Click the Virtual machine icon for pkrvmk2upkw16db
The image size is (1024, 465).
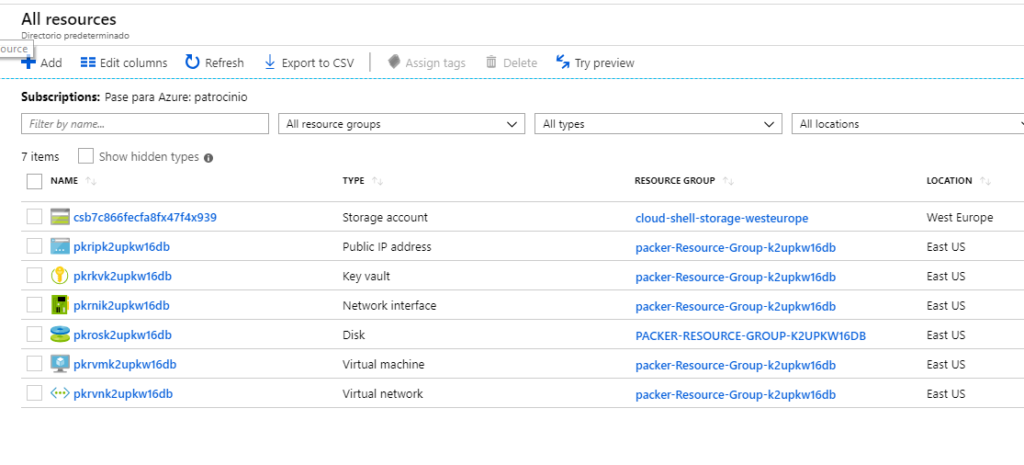[x=59, y=364]
